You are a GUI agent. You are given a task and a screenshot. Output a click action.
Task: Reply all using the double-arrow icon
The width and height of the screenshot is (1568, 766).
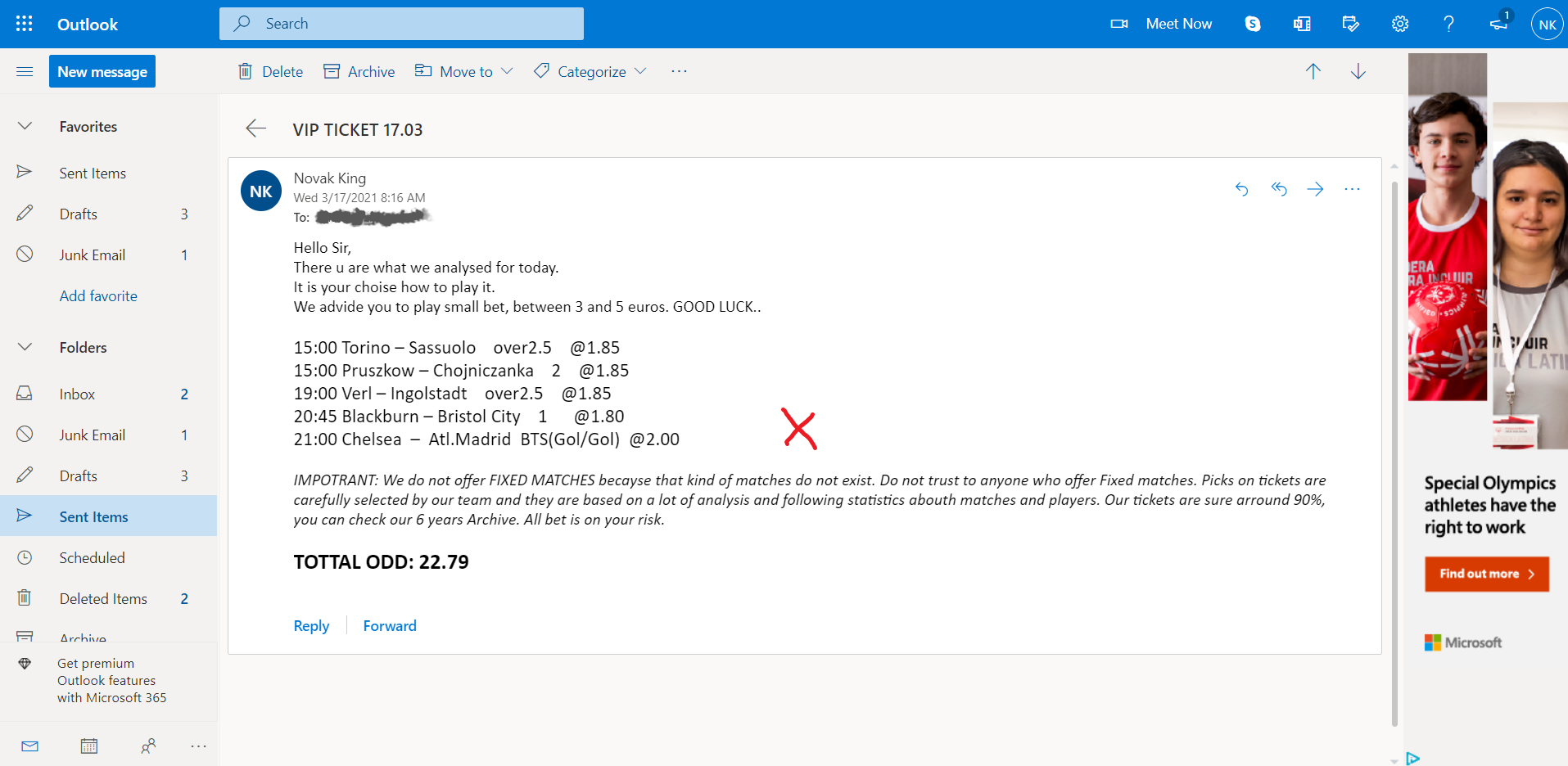[x=1279, y=189]
